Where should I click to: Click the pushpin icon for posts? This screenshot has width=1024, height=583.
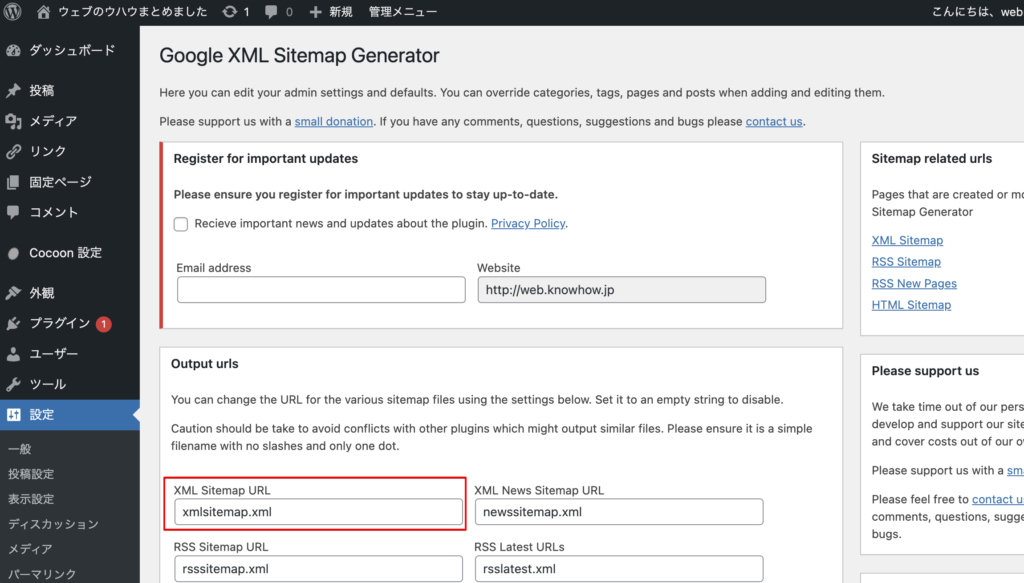point(13,90)
